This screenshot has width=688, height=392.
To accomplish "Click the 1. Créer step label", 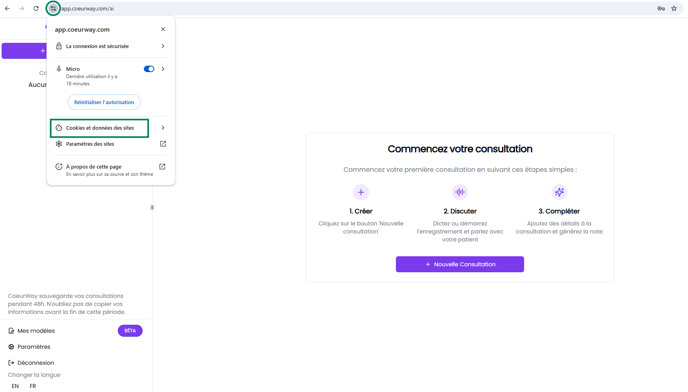I will pos(361,211).
